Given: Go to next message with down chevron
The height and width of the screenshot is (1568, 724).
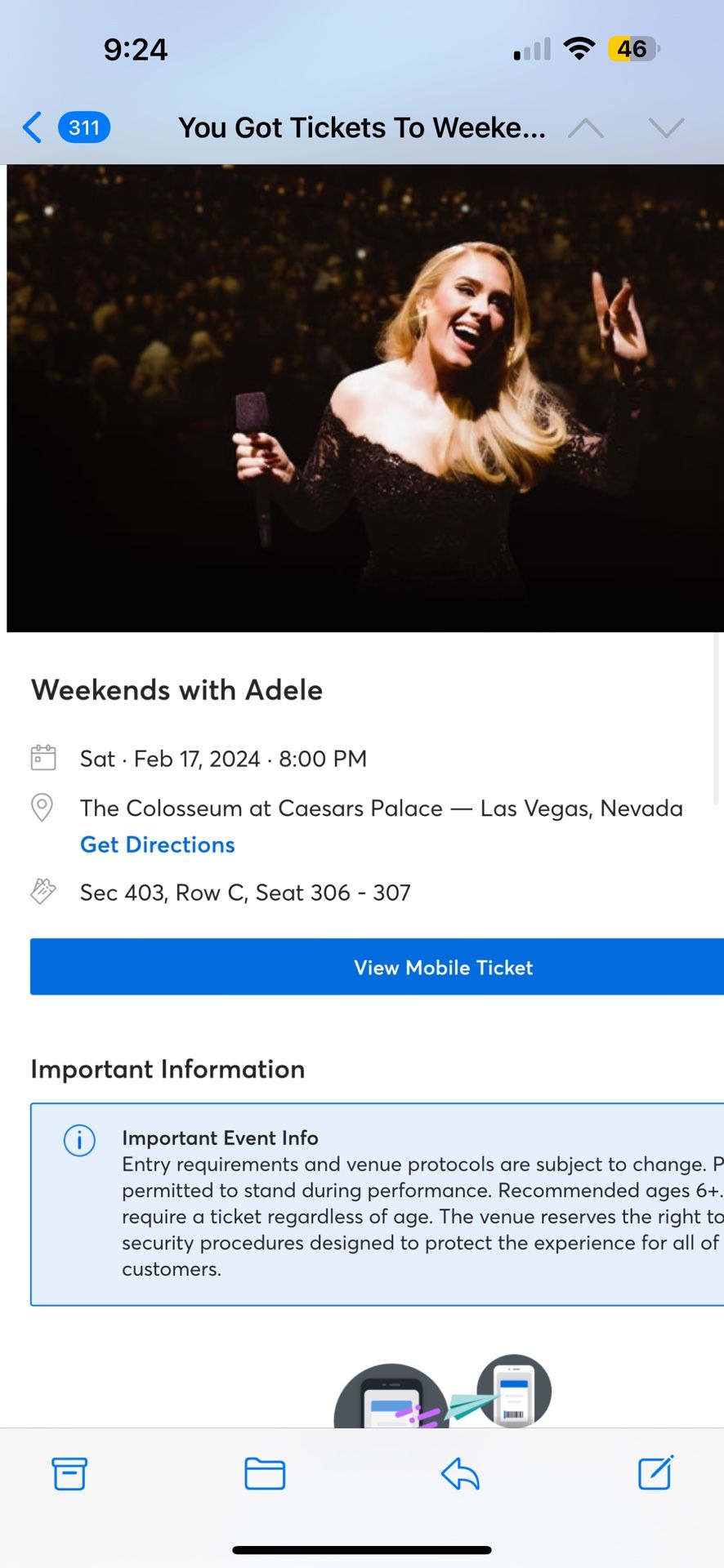Looking at the screenshot, I should [666, 127].
